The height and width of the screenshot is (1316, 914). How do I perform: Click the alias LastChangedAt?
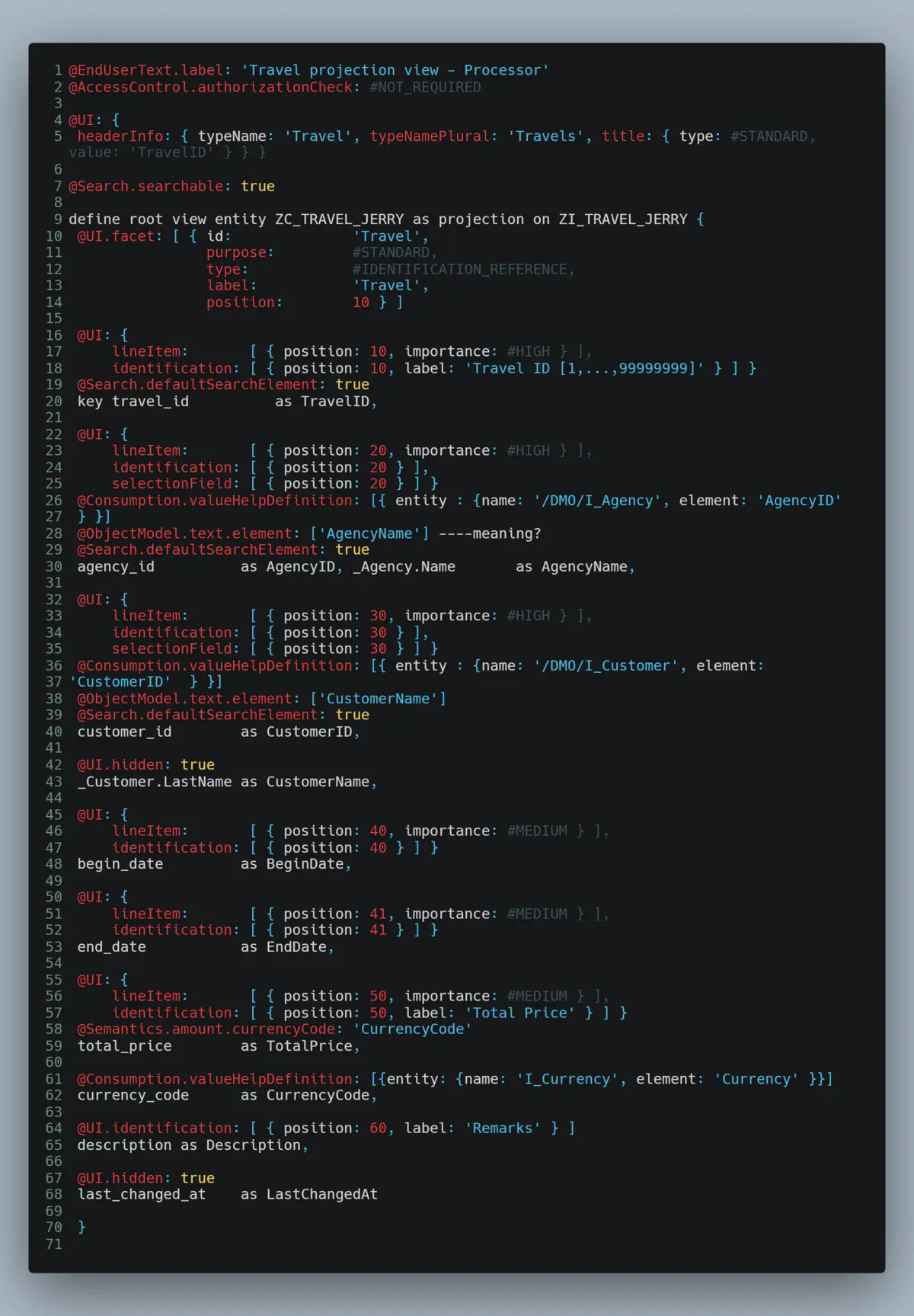click(322, 1195)
